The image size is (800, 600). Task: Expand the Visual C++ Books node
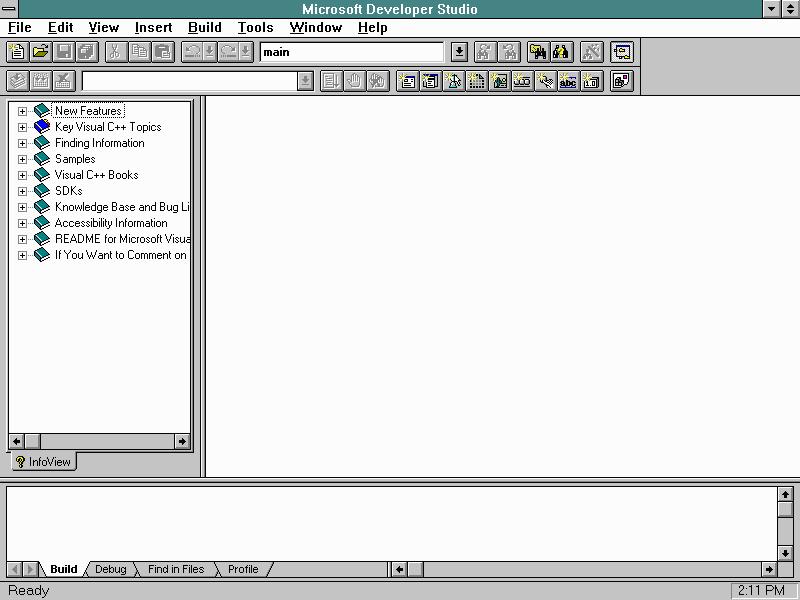(22, 174)
